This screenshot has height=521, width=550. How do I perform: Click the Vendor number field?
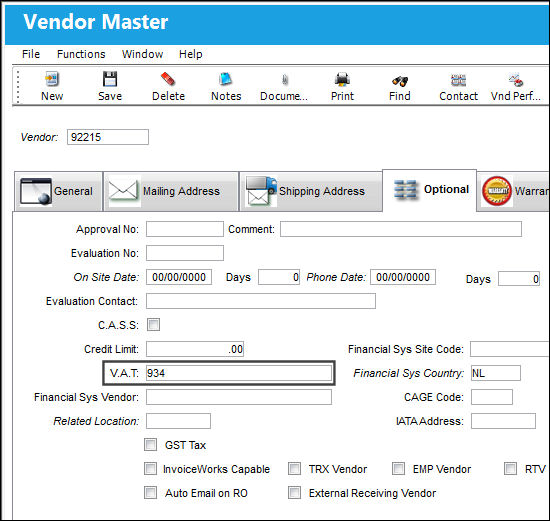point(108,137)
